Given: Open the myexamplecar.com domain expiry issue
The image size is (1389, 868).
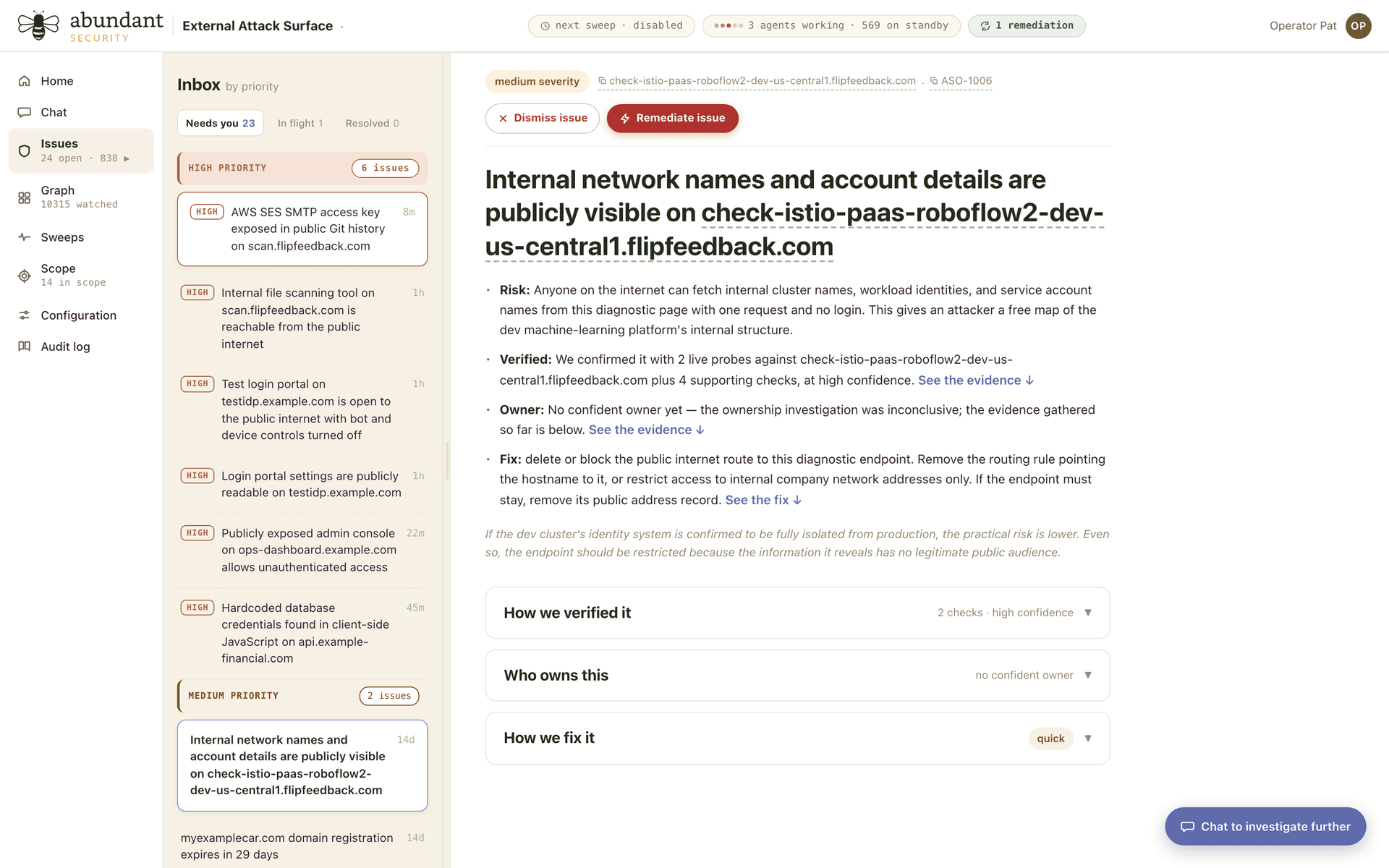Looking at the screenshot, I should tap(302, 846).
